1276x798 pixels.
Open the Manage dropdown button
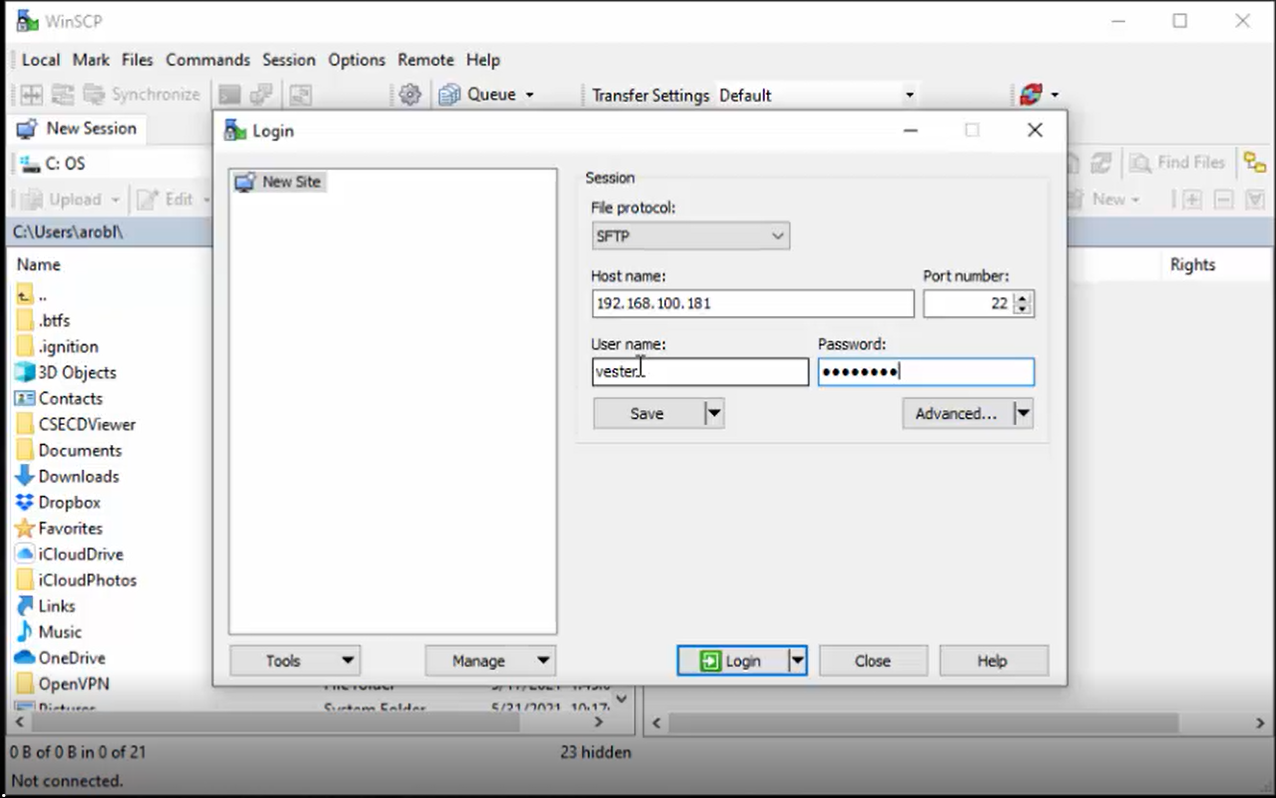pos(490,661)
